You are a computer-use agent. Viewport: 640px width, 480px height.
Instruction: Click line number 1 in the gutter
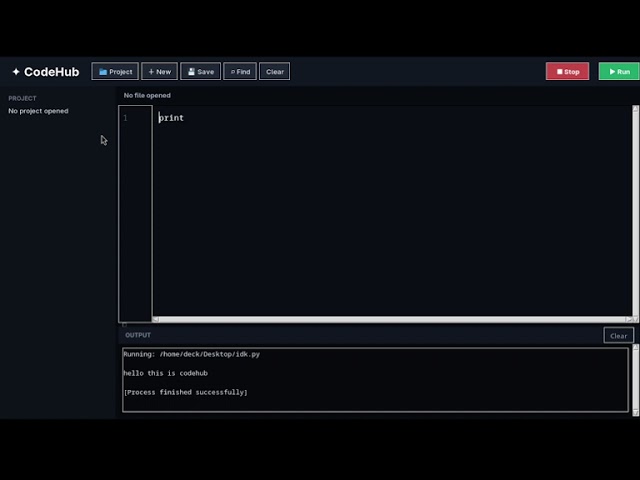coord(125,118)
